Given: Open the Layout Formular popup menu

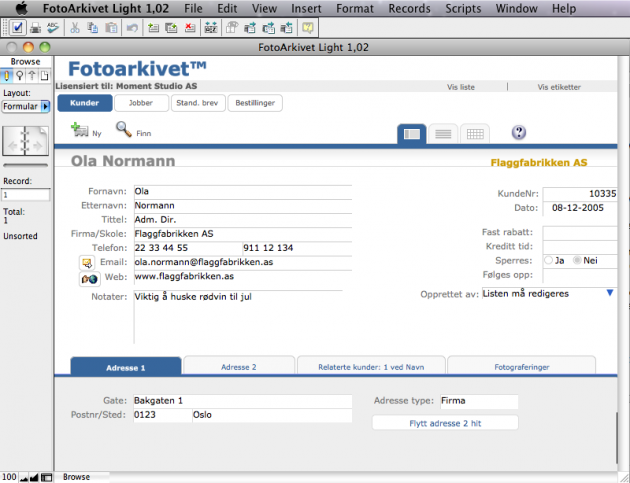Looking at the screenshot, I should pos(26,106).
